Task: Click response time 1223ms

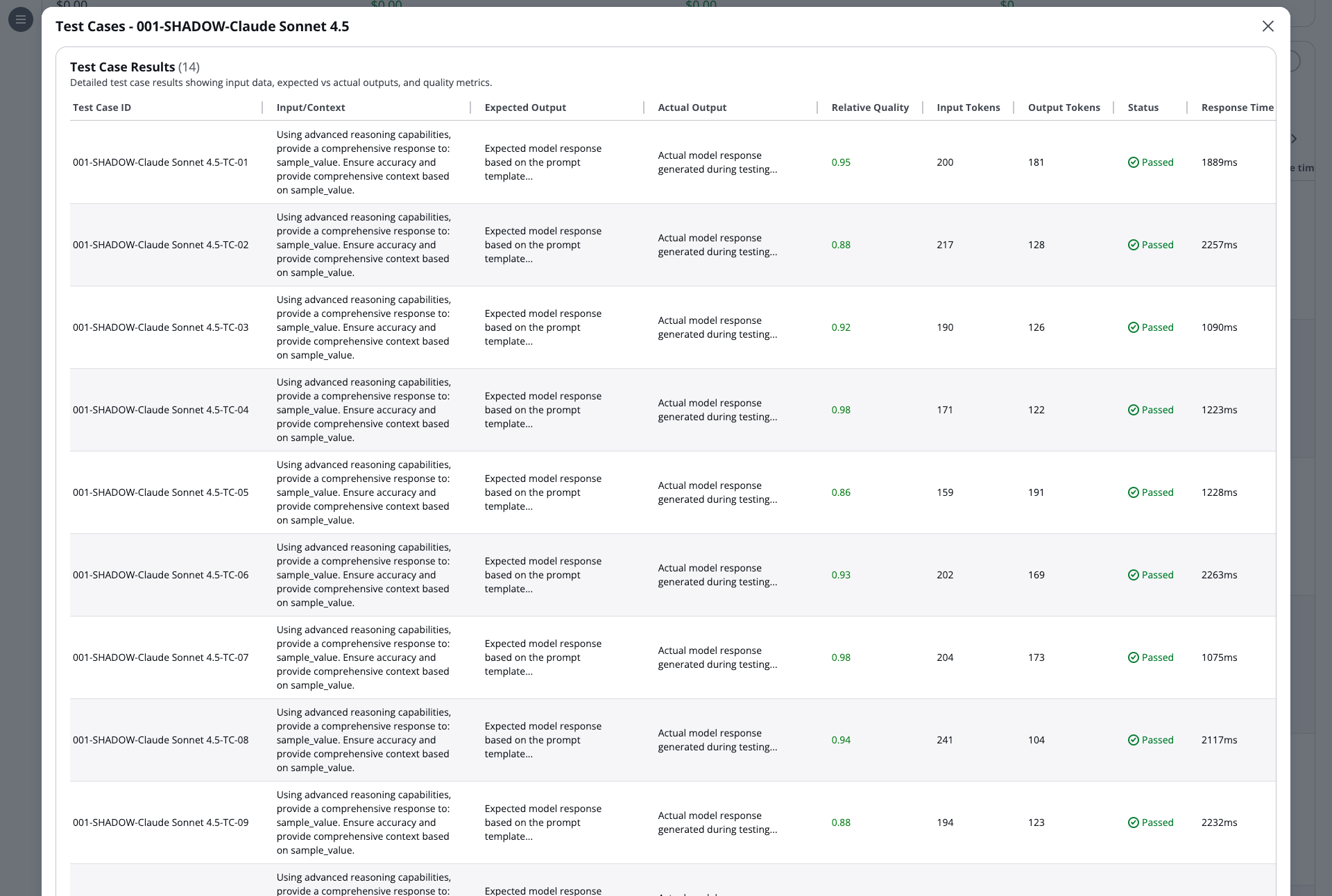Action: [x=1220, y=410]
